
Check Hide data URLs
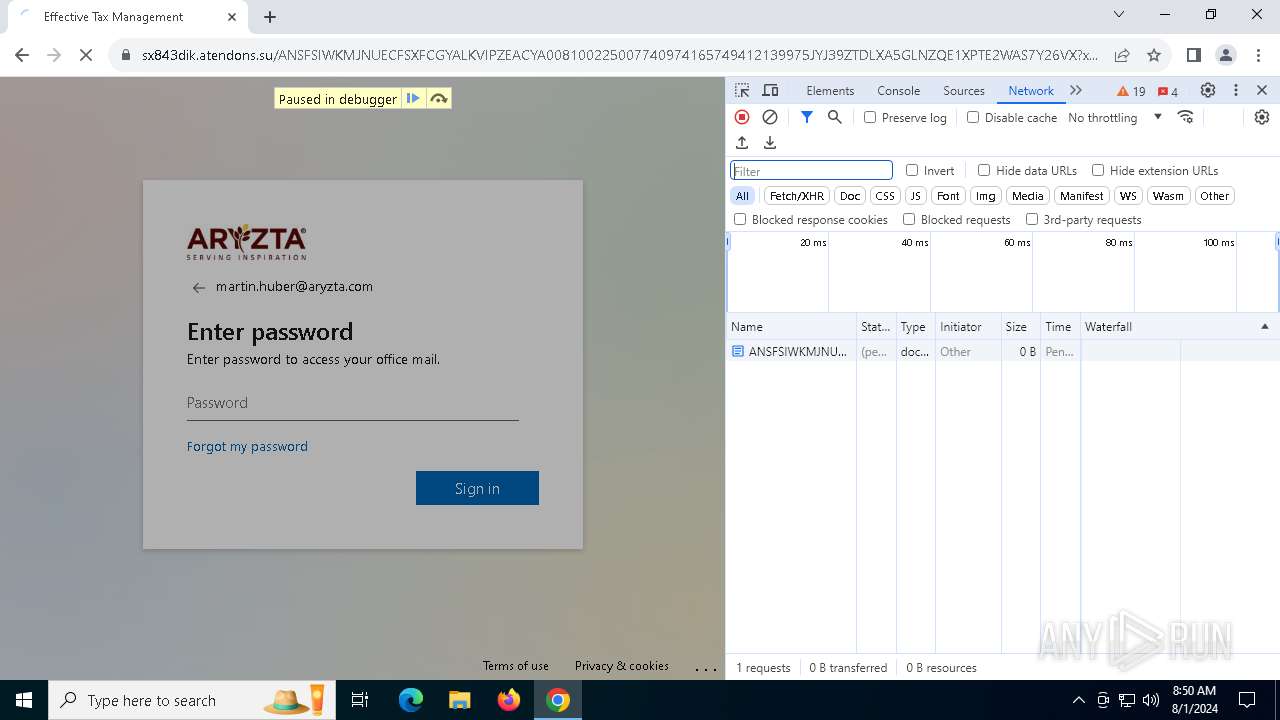point(984,170)
